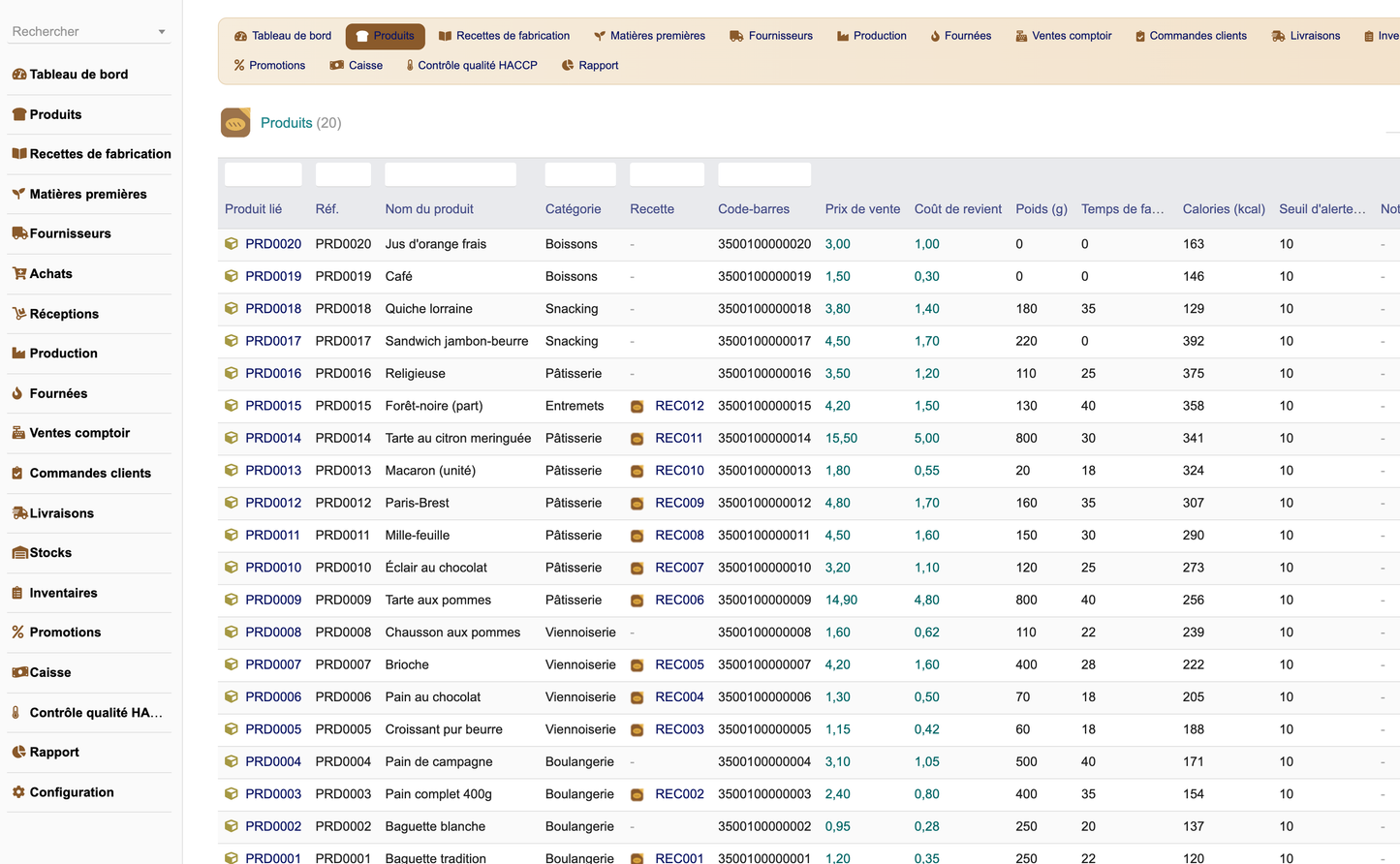This screenshot has height=864, width=1400.
Task: Sort by the Coût de revient column header
Action: (958, 209)
